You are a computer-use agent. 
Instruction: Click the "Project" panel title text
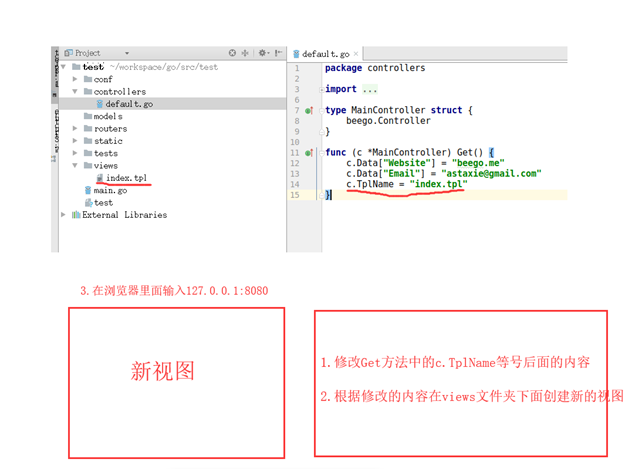88,53
